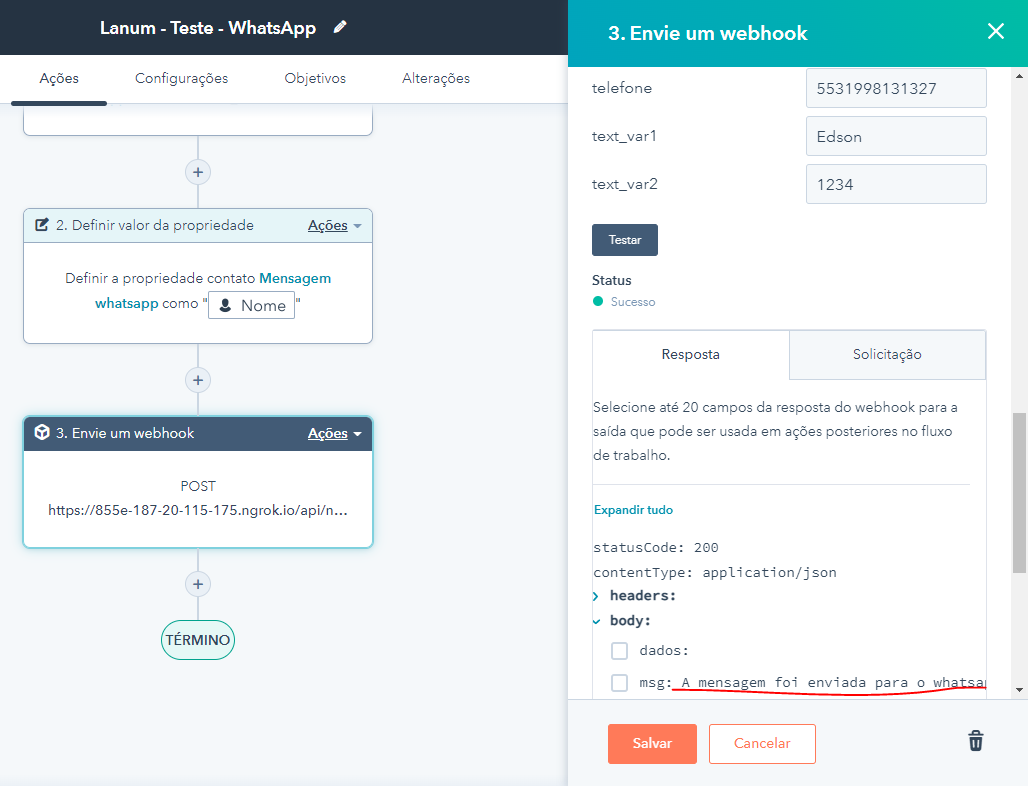The width and height of the screenshot is (1028, 786).
Task: Click the text_var1 input field
Action: (x=896, y=136)
